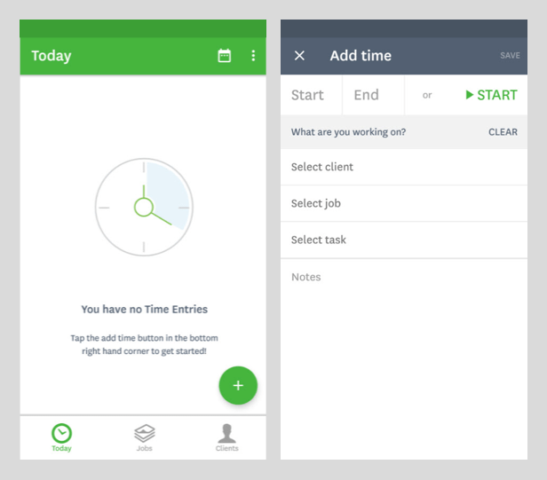The image size is (547, 480).
Task: Open the Select job dropdown
Action: (x=404, y=203)
